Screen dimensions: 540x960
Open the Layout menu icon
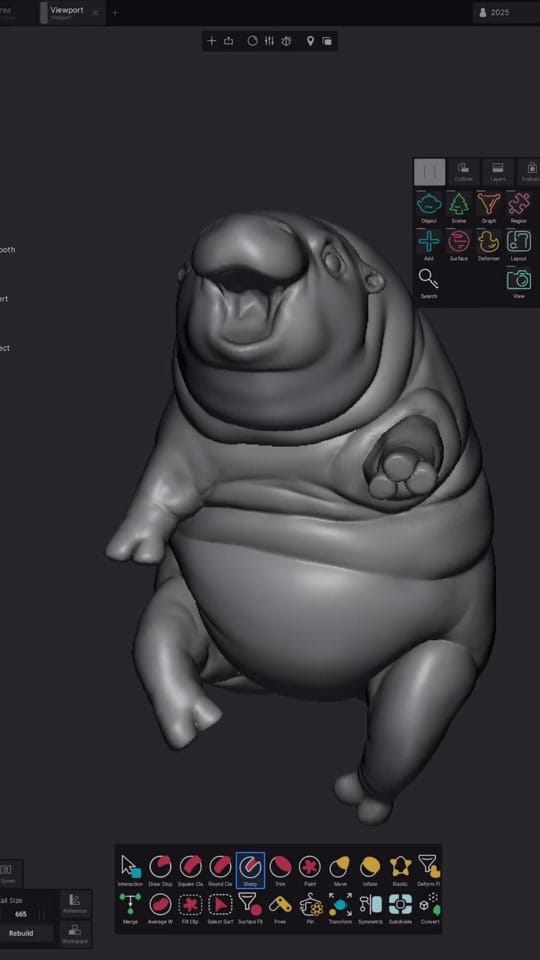[519, 246]
